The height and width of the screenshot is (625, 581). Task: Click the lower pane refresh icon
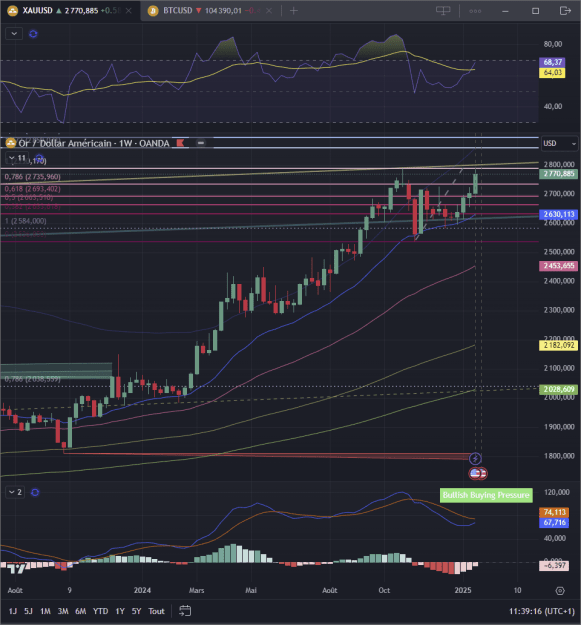[35, 492]
